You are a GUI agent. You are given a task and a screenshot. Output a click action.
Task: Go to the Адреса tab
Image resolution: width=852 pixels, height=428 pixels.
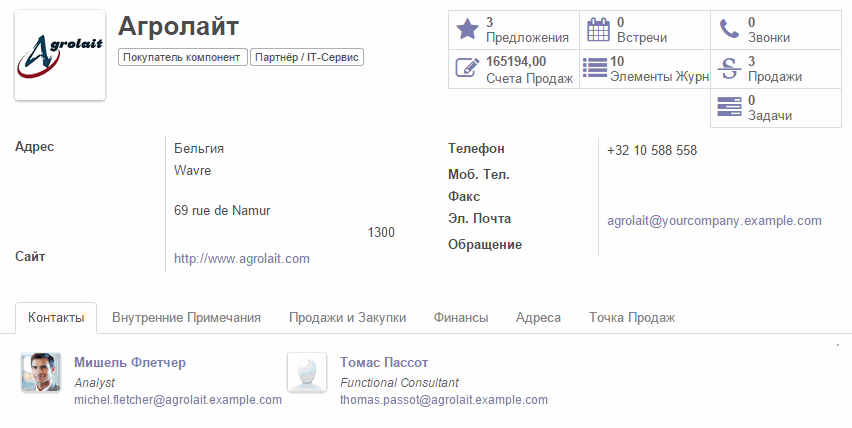point(538,318)
